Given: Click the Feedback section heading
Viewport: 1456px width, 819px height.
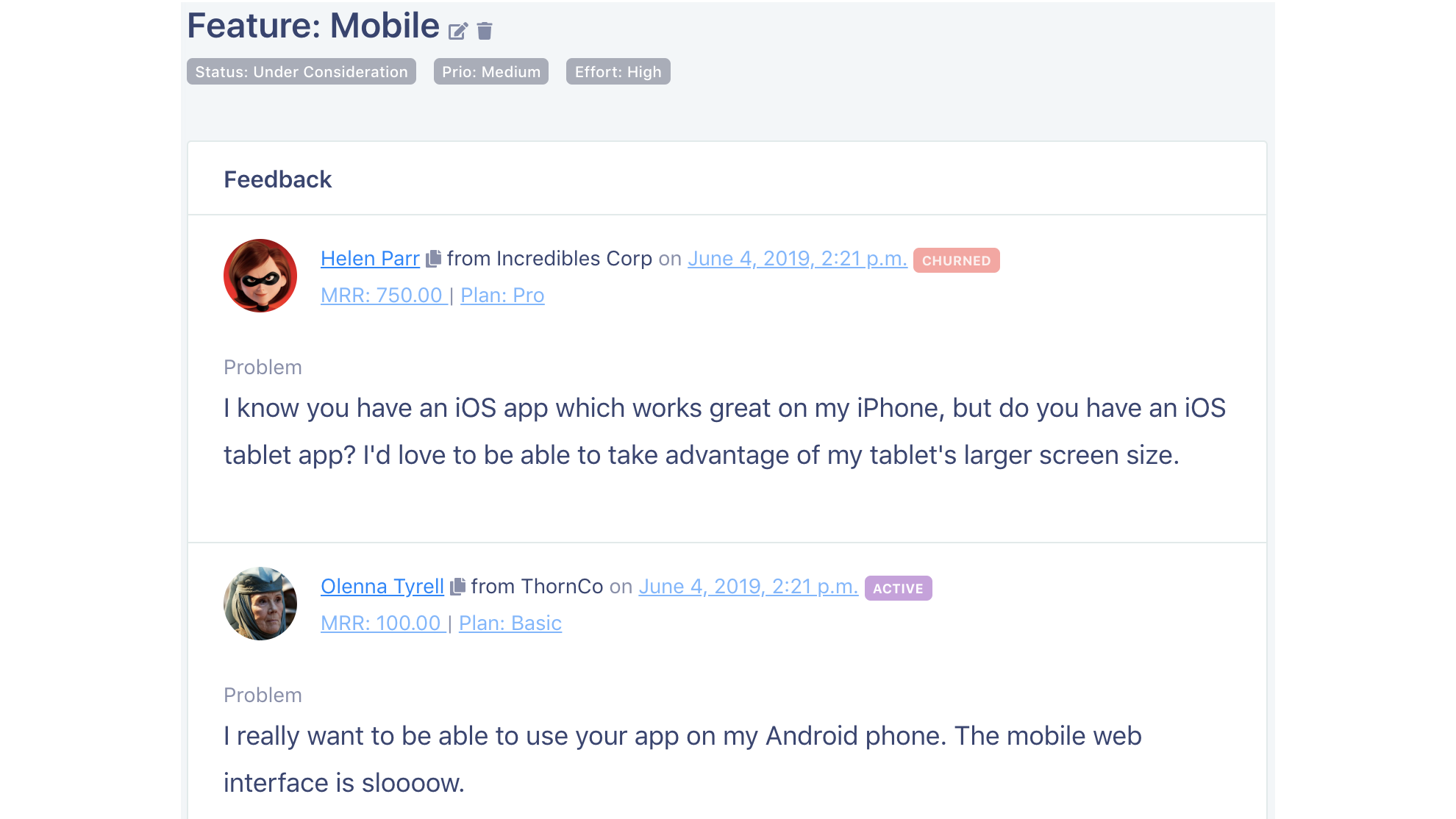Looking at the screenshot, I should pyautogui.click(x=278, y=179).
